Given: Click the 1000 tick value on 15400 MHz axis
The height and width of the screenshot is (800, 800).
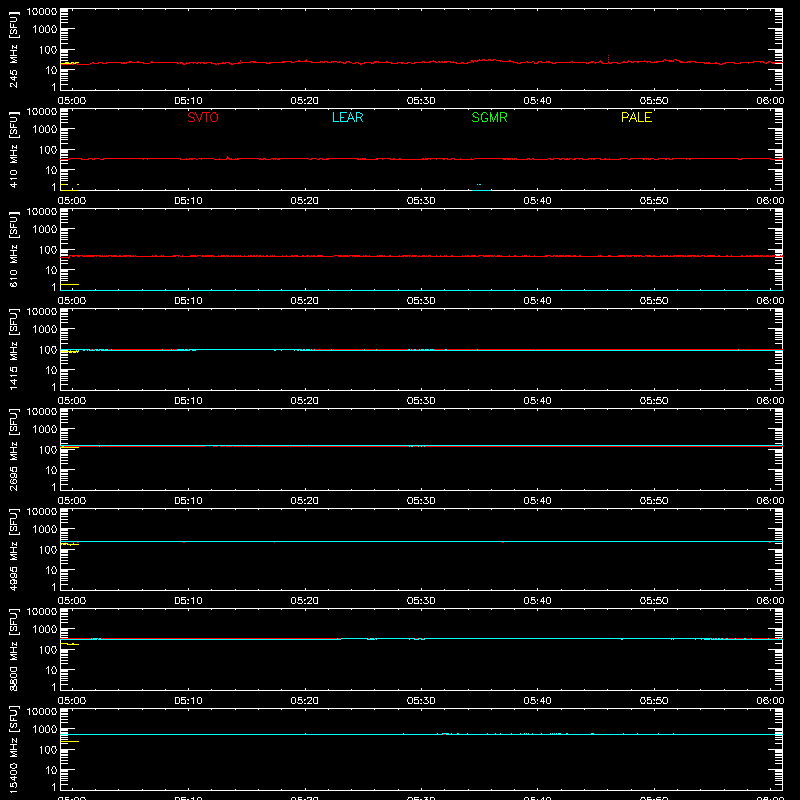Looking at the screenshot, I should pyautogui.click(x=45, y=729).
